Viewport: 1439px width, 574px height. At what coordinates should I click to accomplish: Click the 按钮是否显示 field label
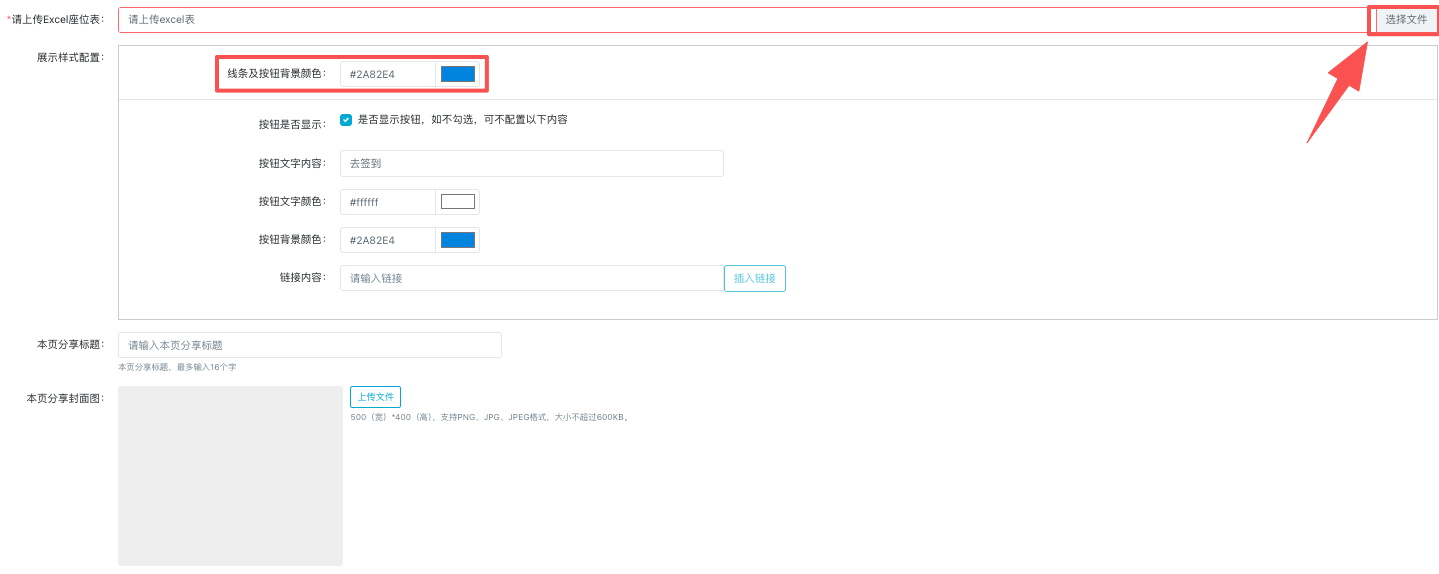pyautogui.click(x=291, y=125)
